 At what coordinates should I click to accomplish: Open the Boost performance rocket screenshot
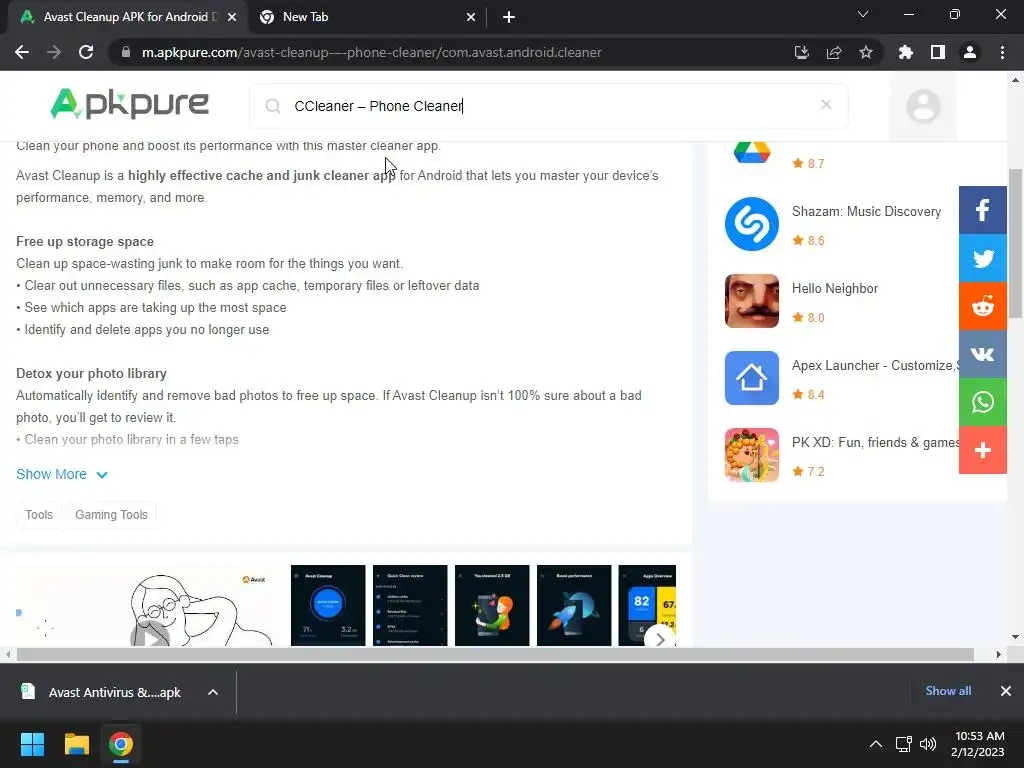(x=574, y=605)
